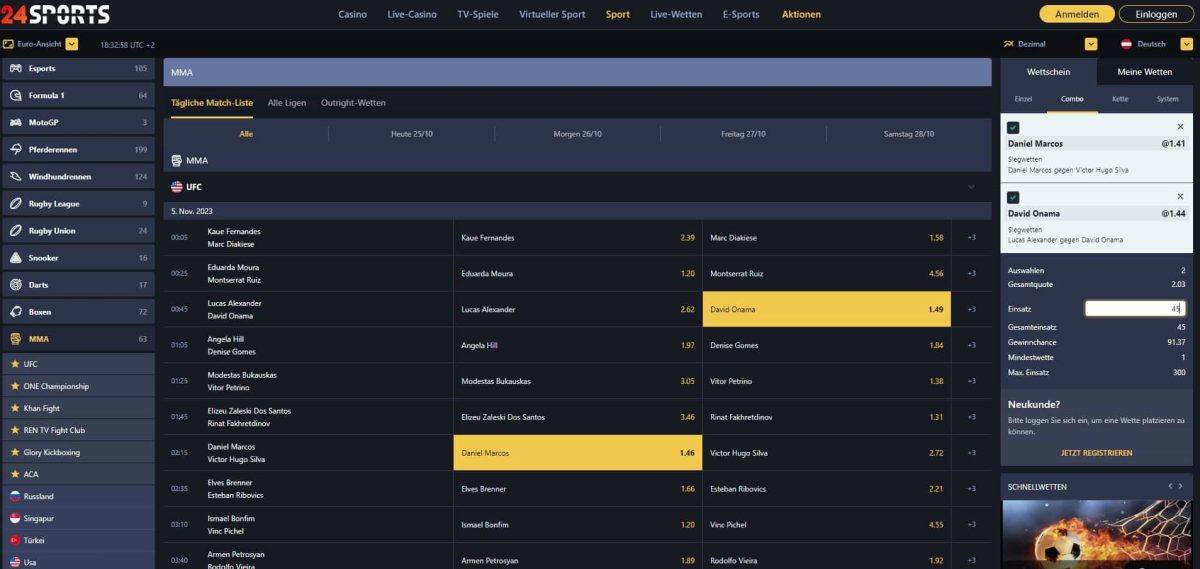Expand +3 markets for Kaue Fernandes match

tap(971, 237)
